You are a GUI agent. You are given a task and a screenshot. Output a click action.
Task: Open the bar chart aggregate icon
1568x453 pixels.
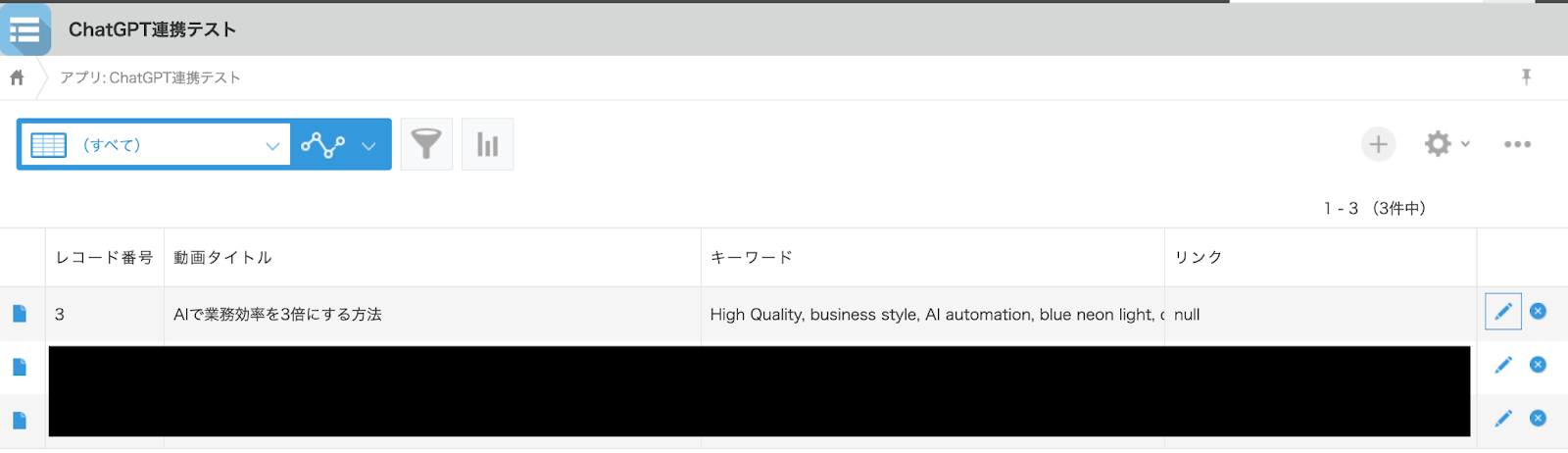487,145
